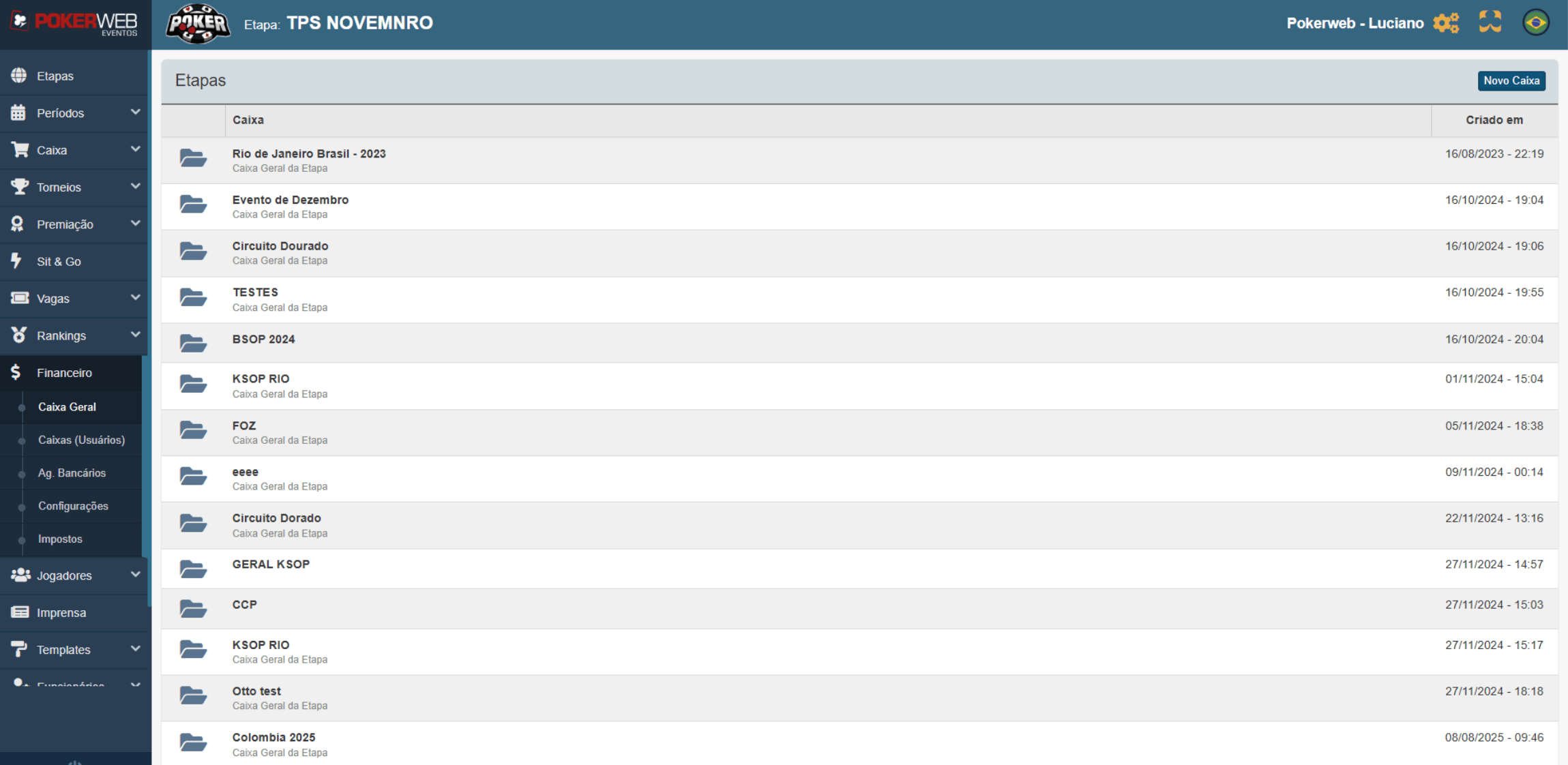The width and height of the screenshot is (1568, 765).
Task: Open folder icon for Colombia 2025
Action: (x=193, y=742)
